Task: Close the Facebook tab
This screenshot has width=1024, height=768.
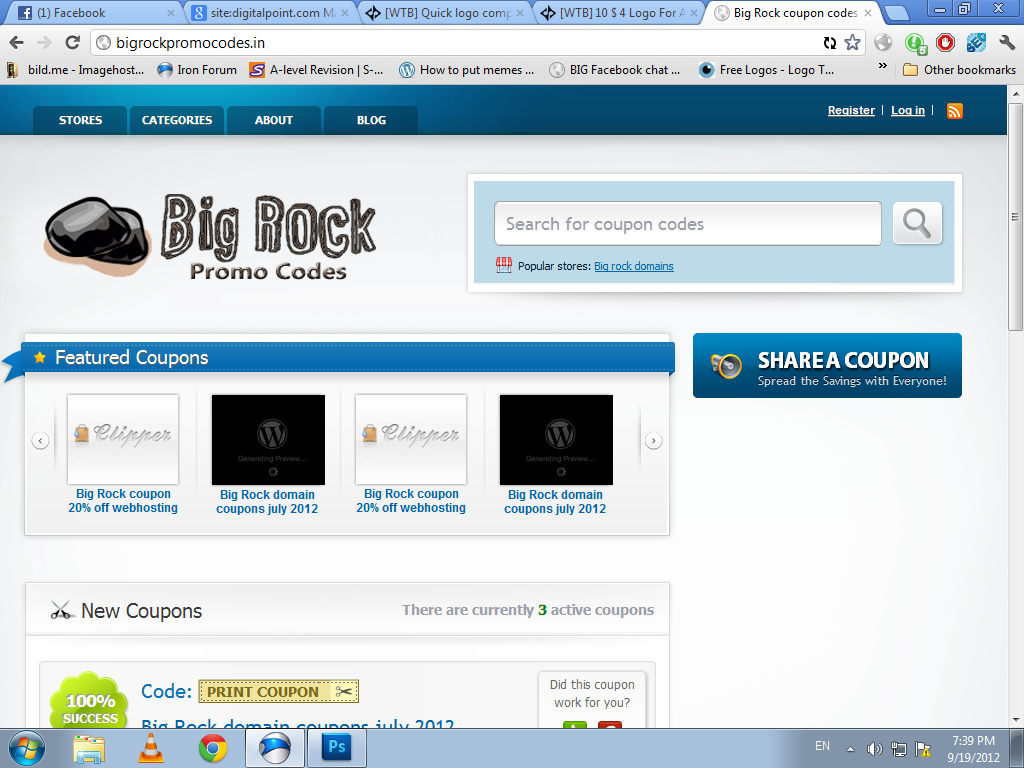Action: [x=170, y=13]
